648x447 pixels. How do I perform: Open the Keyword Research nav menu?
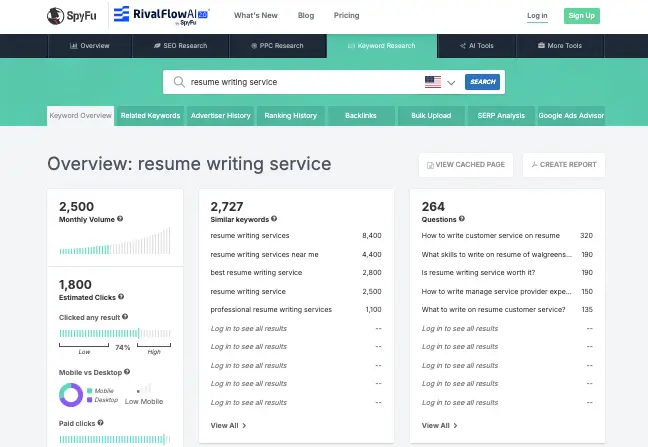[x=381, y=46]
